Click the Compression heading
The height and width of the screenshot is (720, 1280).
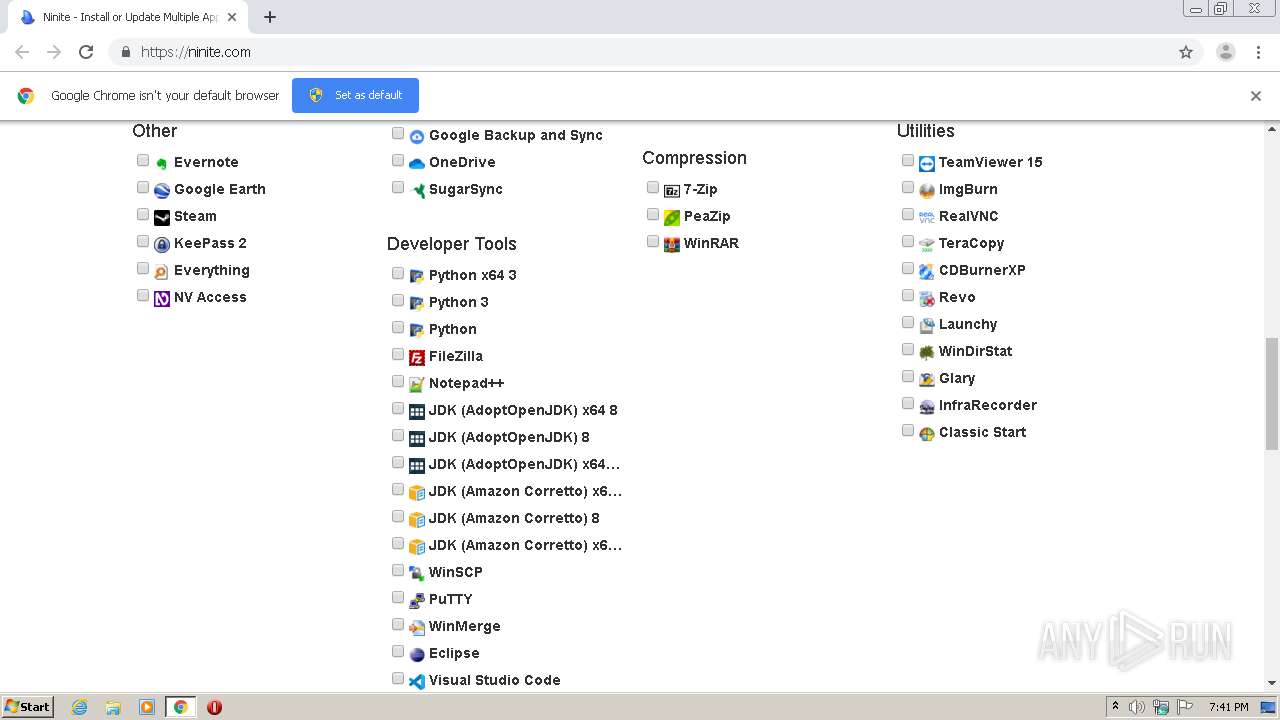point(694,158)
